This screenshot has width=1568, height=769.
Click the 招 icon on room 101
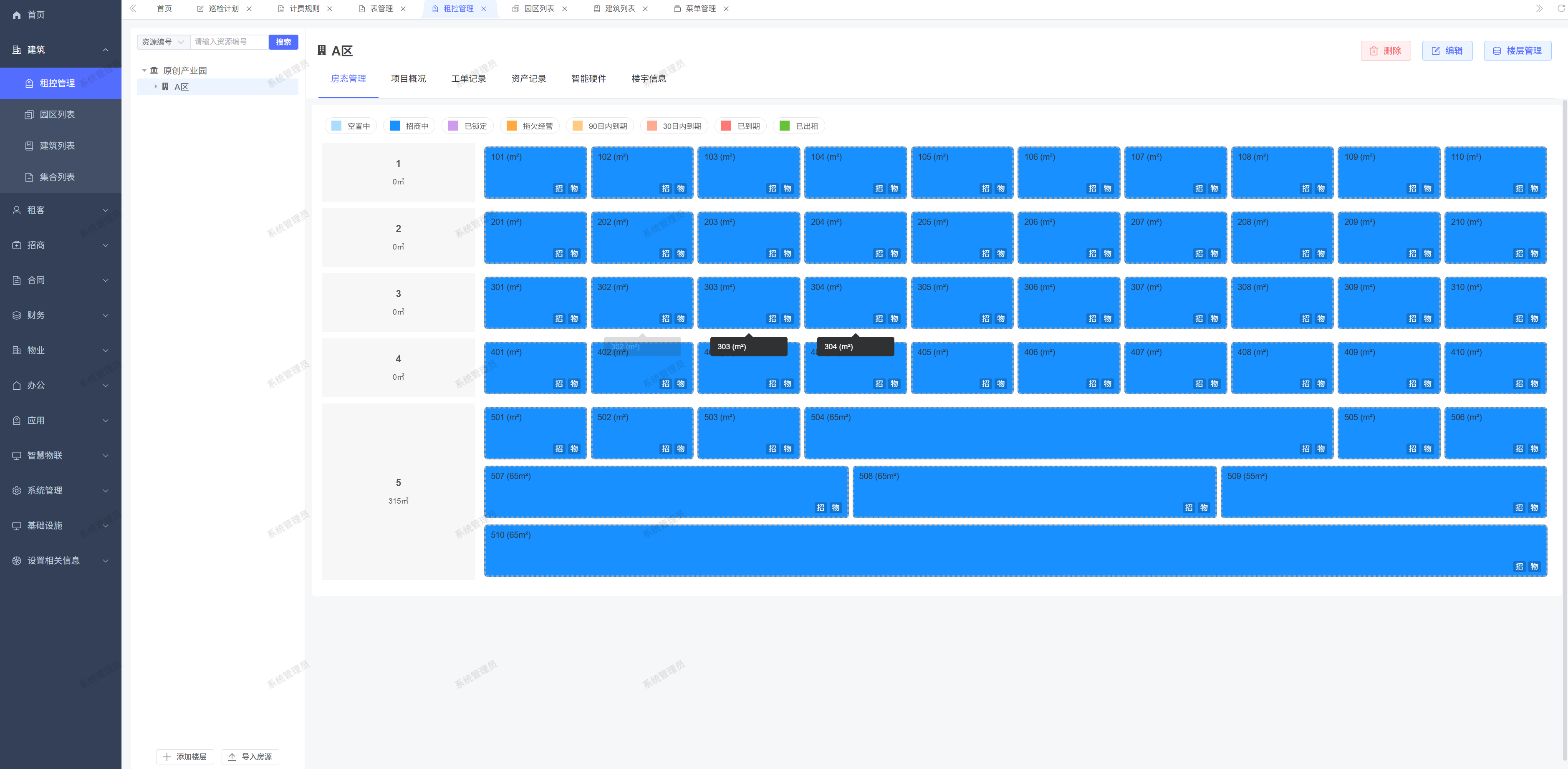(559, 189)
